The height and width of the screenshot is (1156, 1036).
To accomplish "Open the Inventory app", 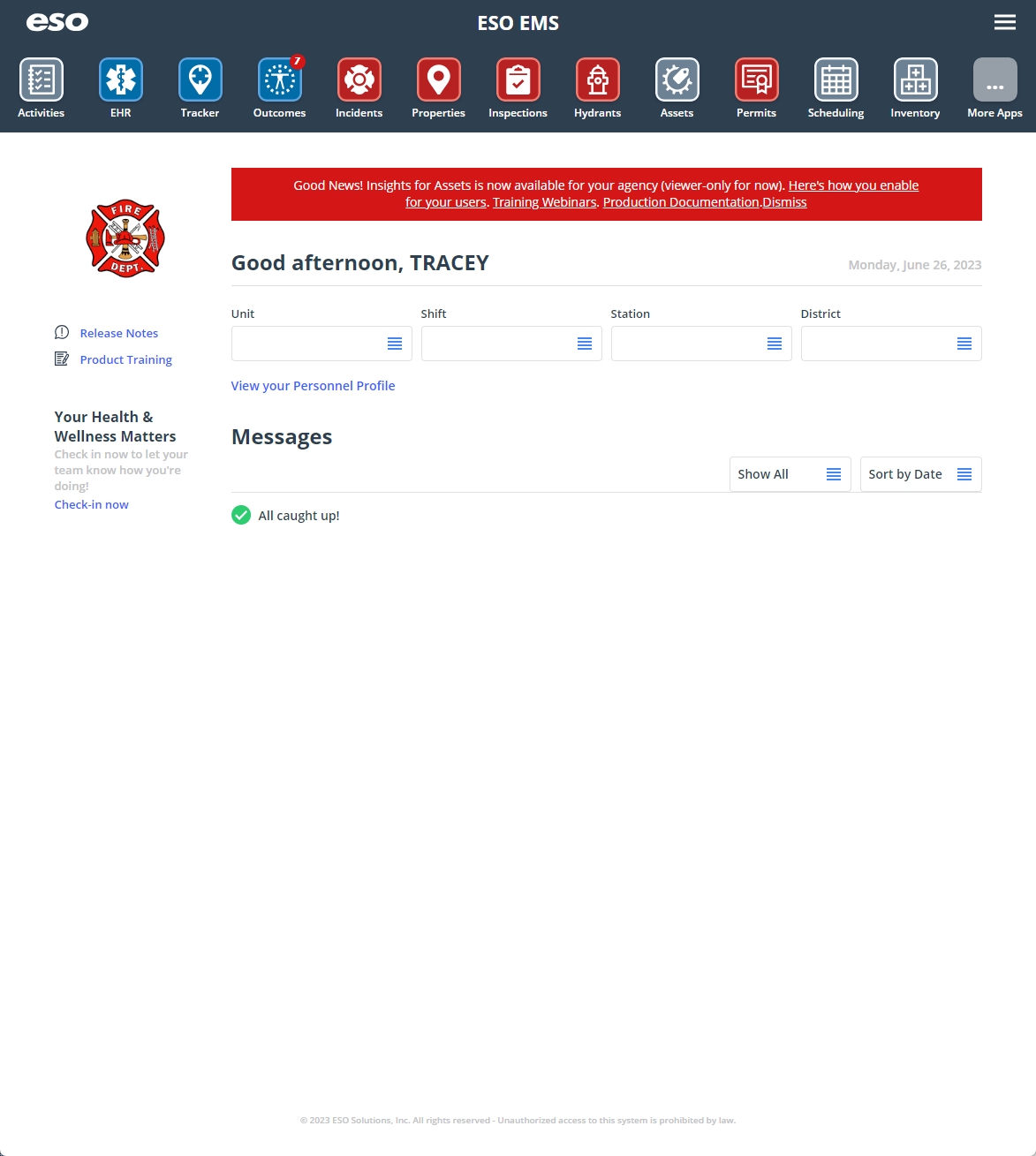I will coord(916,87).
